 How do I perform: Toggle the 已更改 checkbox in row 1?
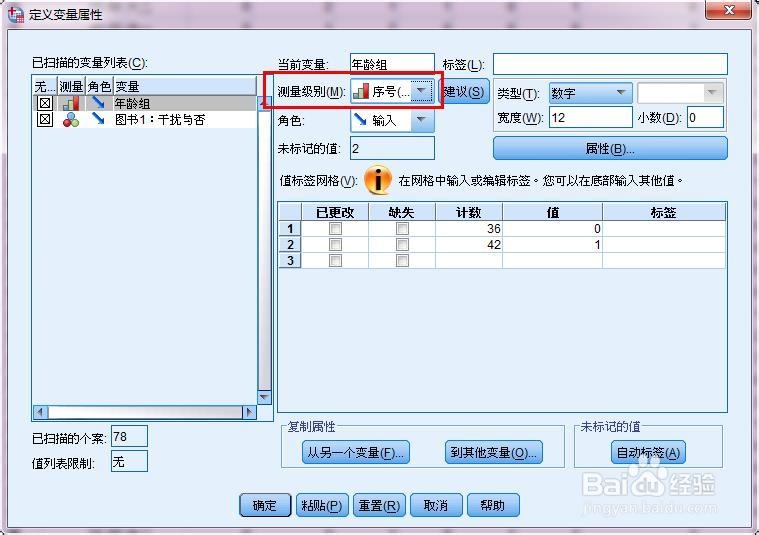335,229
